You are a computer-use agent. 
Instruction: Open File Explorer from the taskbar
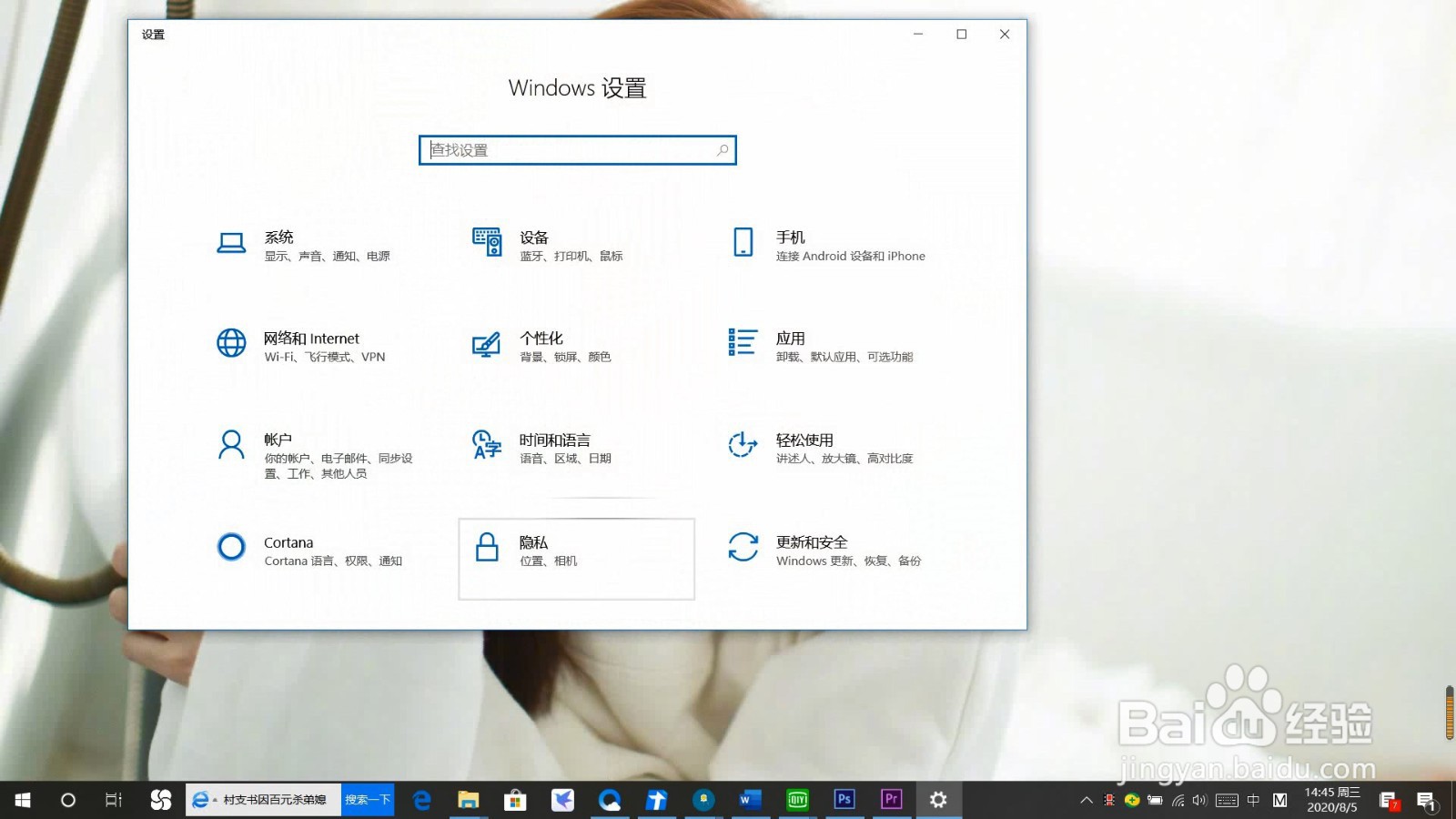click(x=469, y=800)
